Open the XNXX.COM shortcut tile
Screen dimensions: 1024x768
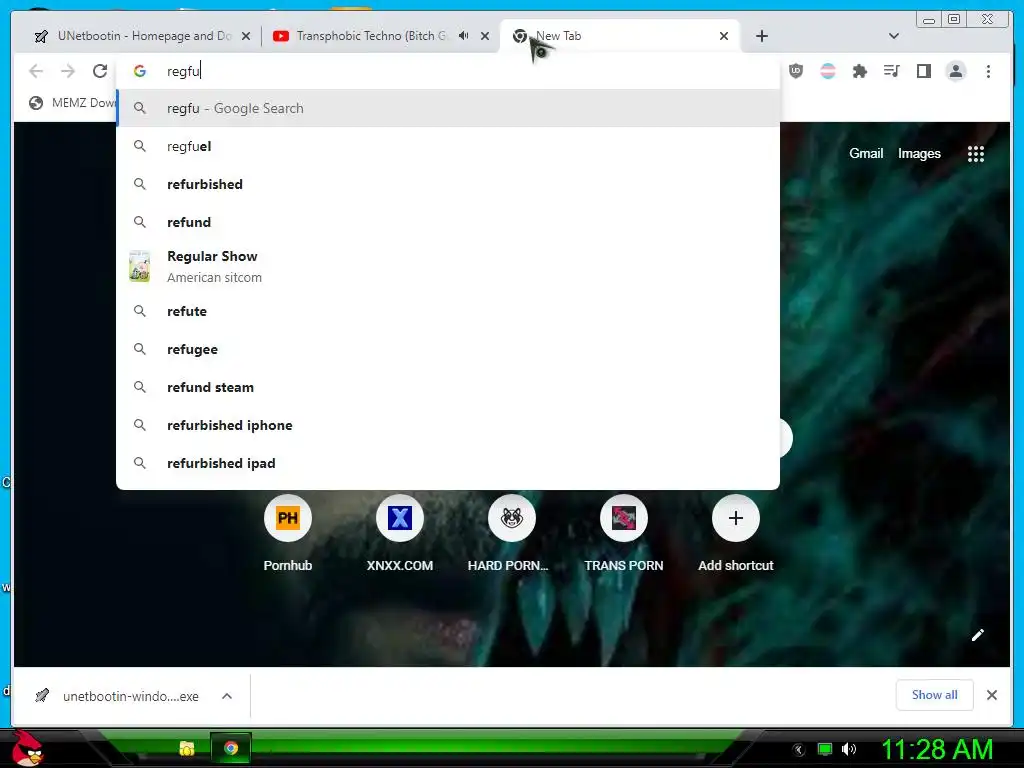click(x=400, y=534)
